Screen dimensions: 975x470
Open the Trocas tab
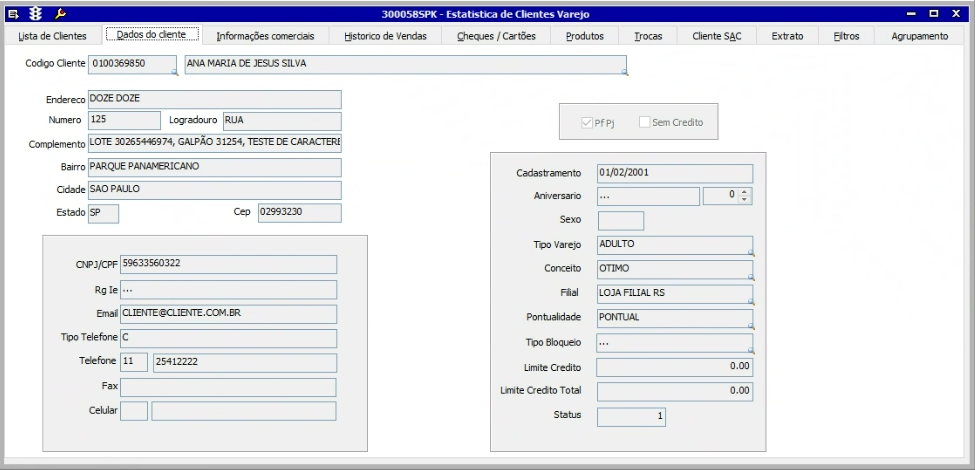coord(648,36)
